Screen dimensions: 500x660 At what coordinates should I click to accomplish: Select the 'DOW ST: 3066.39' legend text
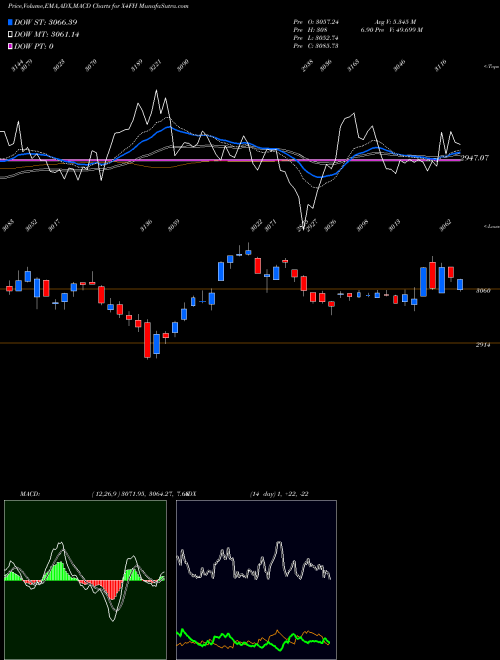[45, 22]
